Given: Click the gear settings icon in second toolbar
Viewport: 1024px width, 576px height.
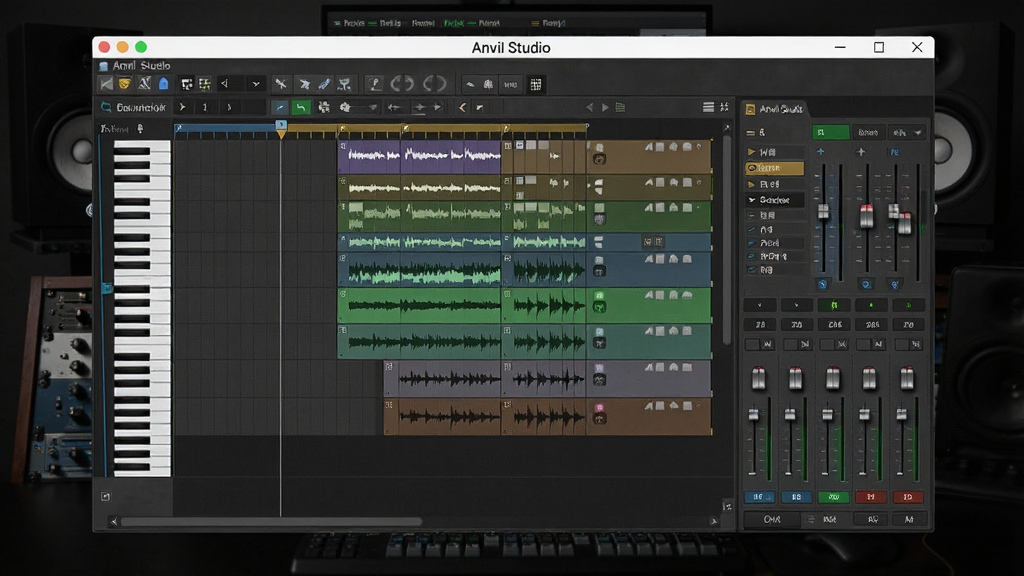Looking at the screenshot, I should point(345,107).
